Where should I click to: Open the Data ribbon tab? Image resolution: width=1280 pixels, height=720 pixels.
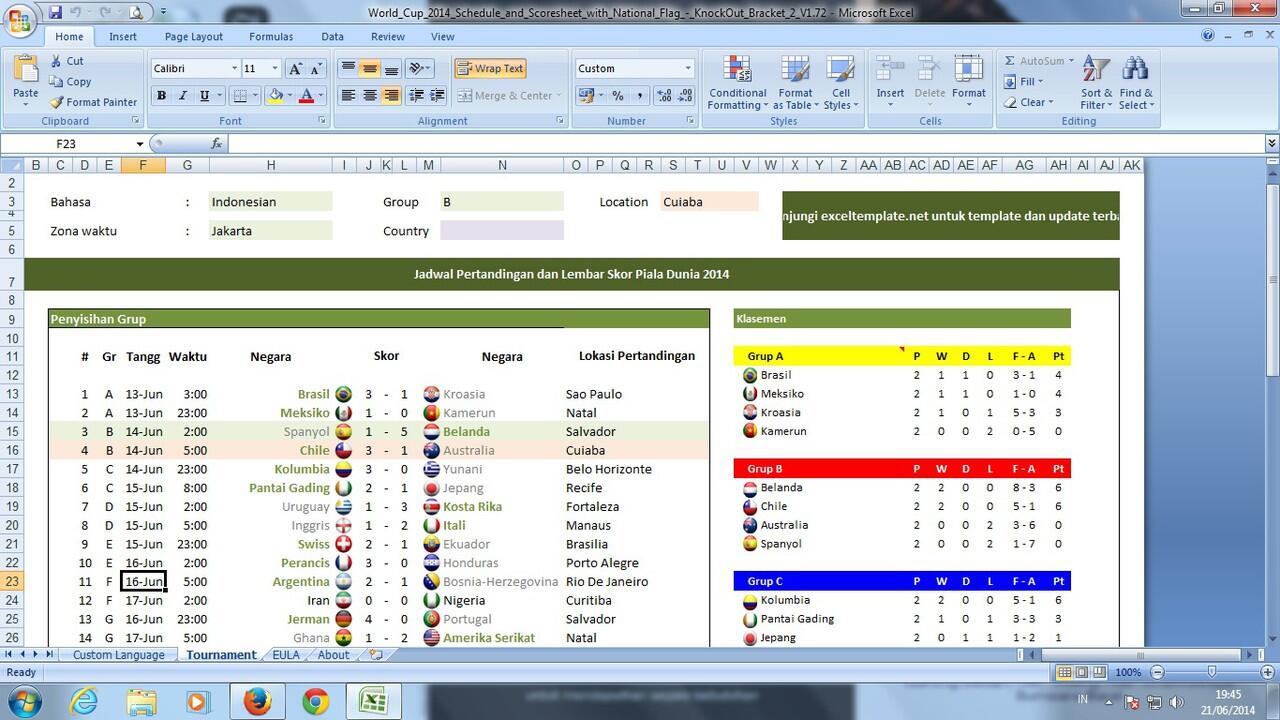332,37
